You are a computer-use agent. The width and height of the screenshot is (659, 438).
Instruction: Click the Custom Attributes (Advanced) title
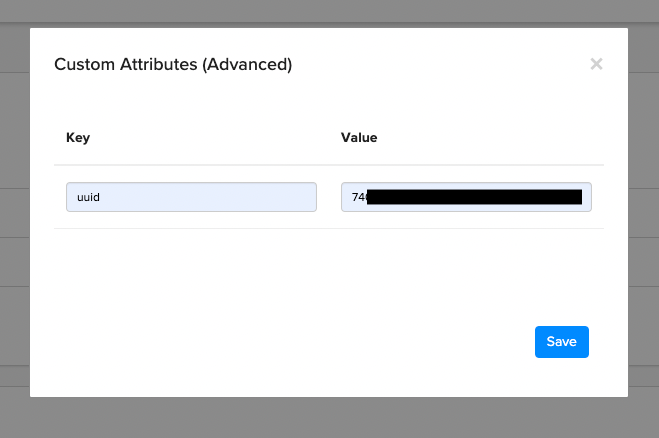click(x=173, y=65)
